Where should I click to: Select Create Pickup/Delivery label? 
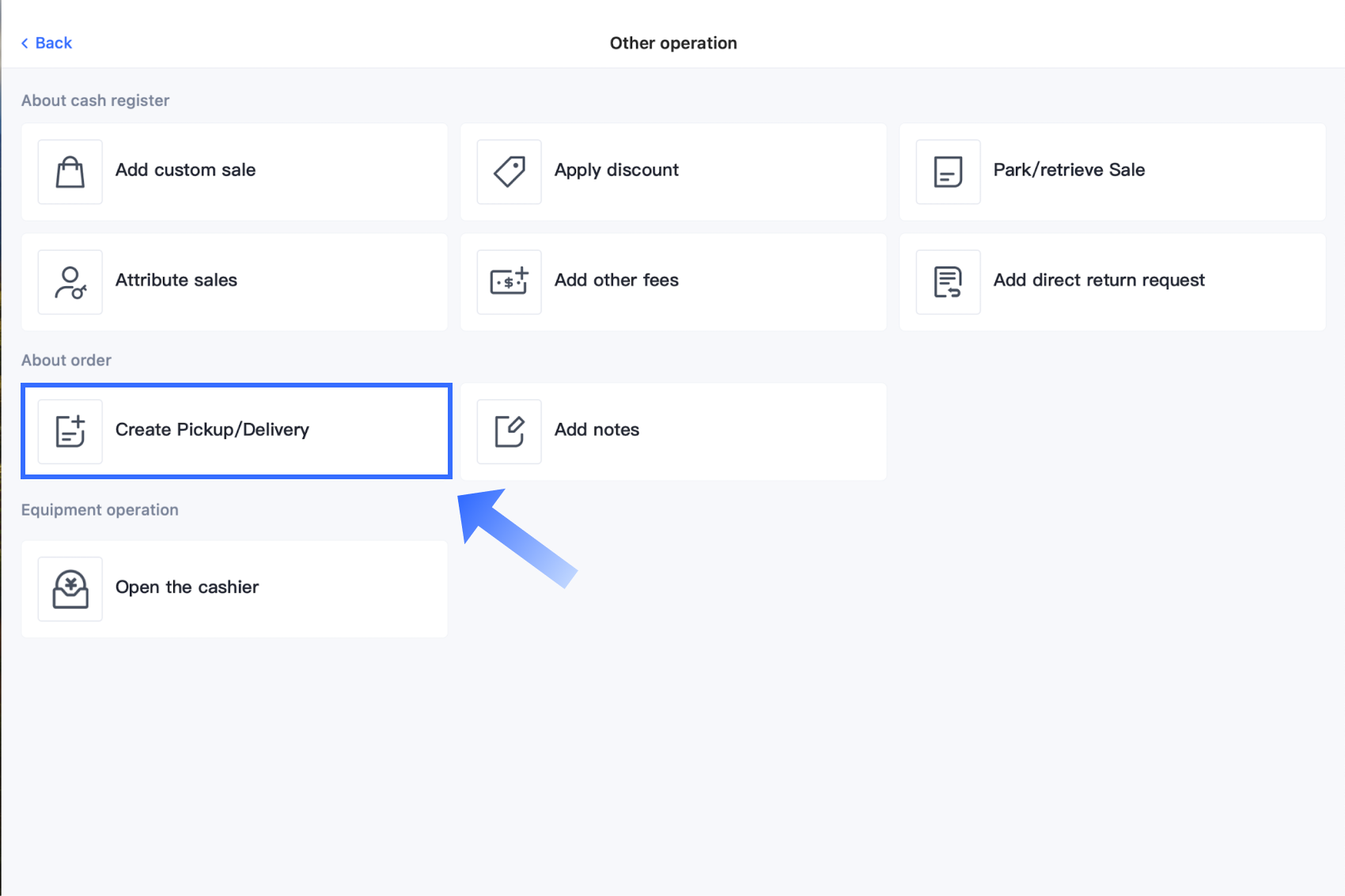[212, 429]
